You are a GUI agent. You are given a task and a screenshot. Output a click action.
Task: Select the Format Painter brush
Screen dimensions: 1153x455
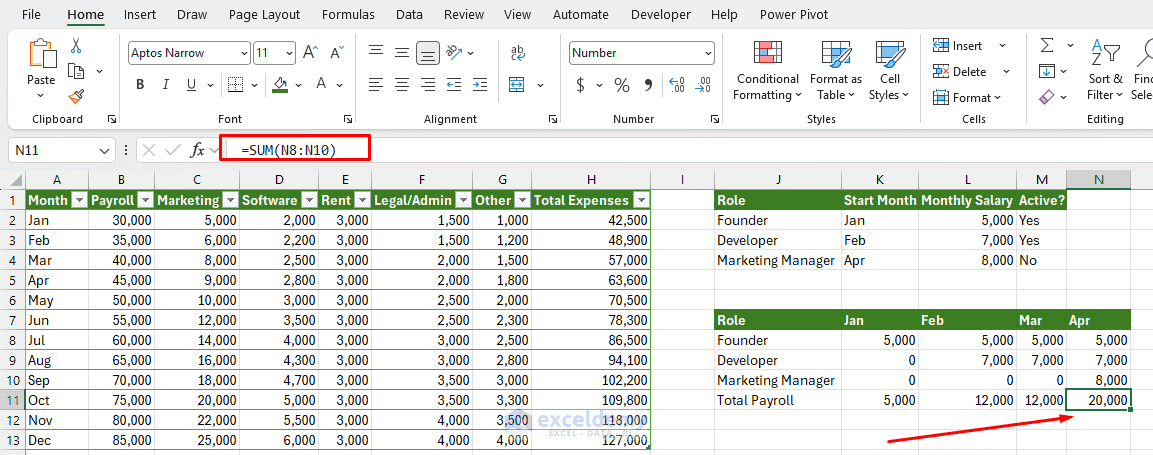click(76, 96)
